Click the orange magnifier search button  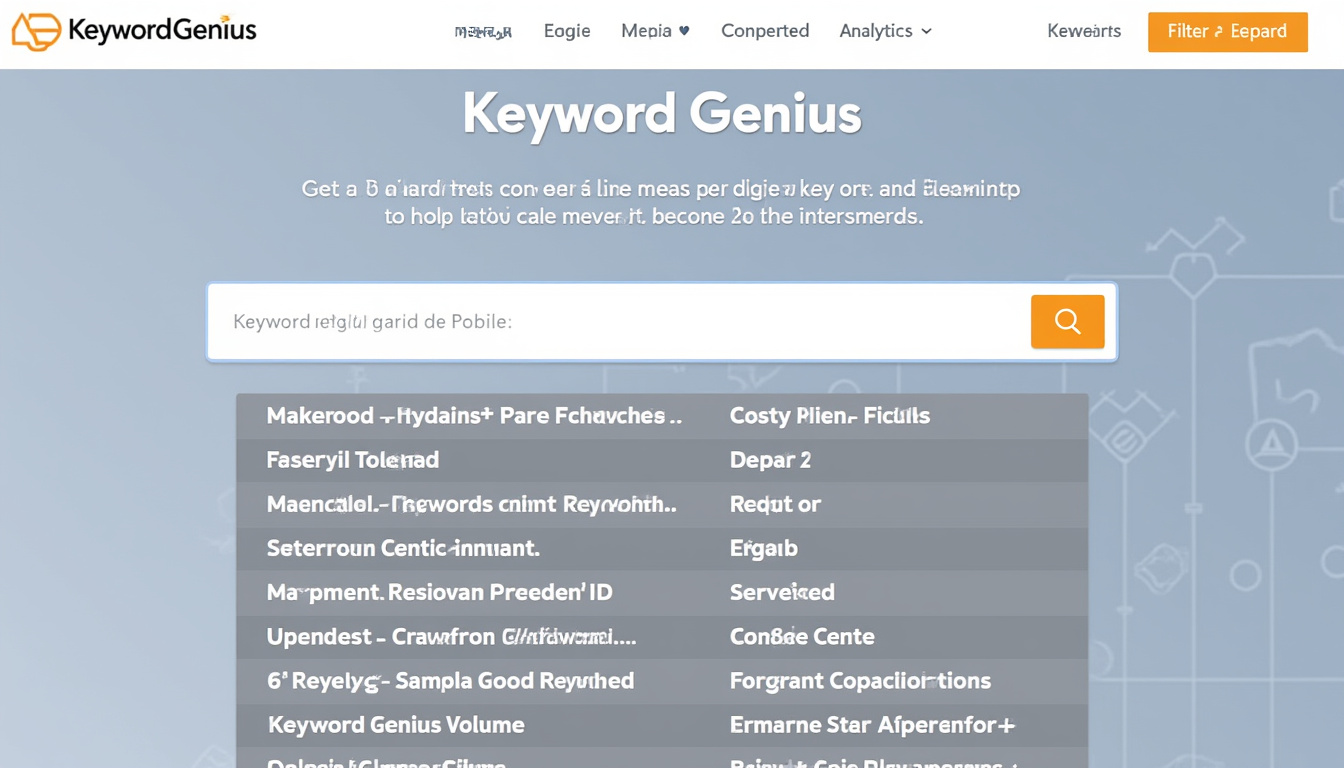(1067, 321)
